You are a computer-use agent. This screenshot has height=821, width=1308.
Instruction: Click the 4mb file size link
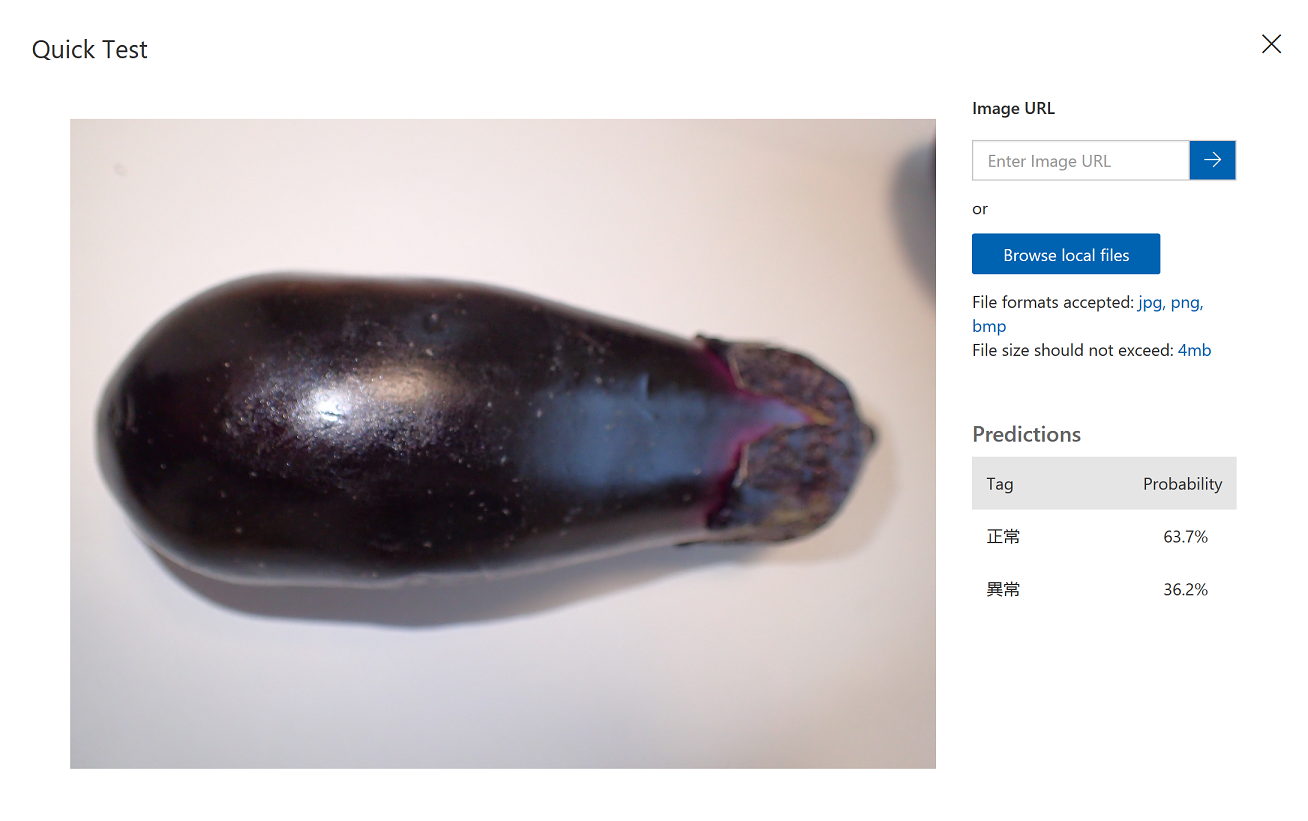coord(1194,350)
